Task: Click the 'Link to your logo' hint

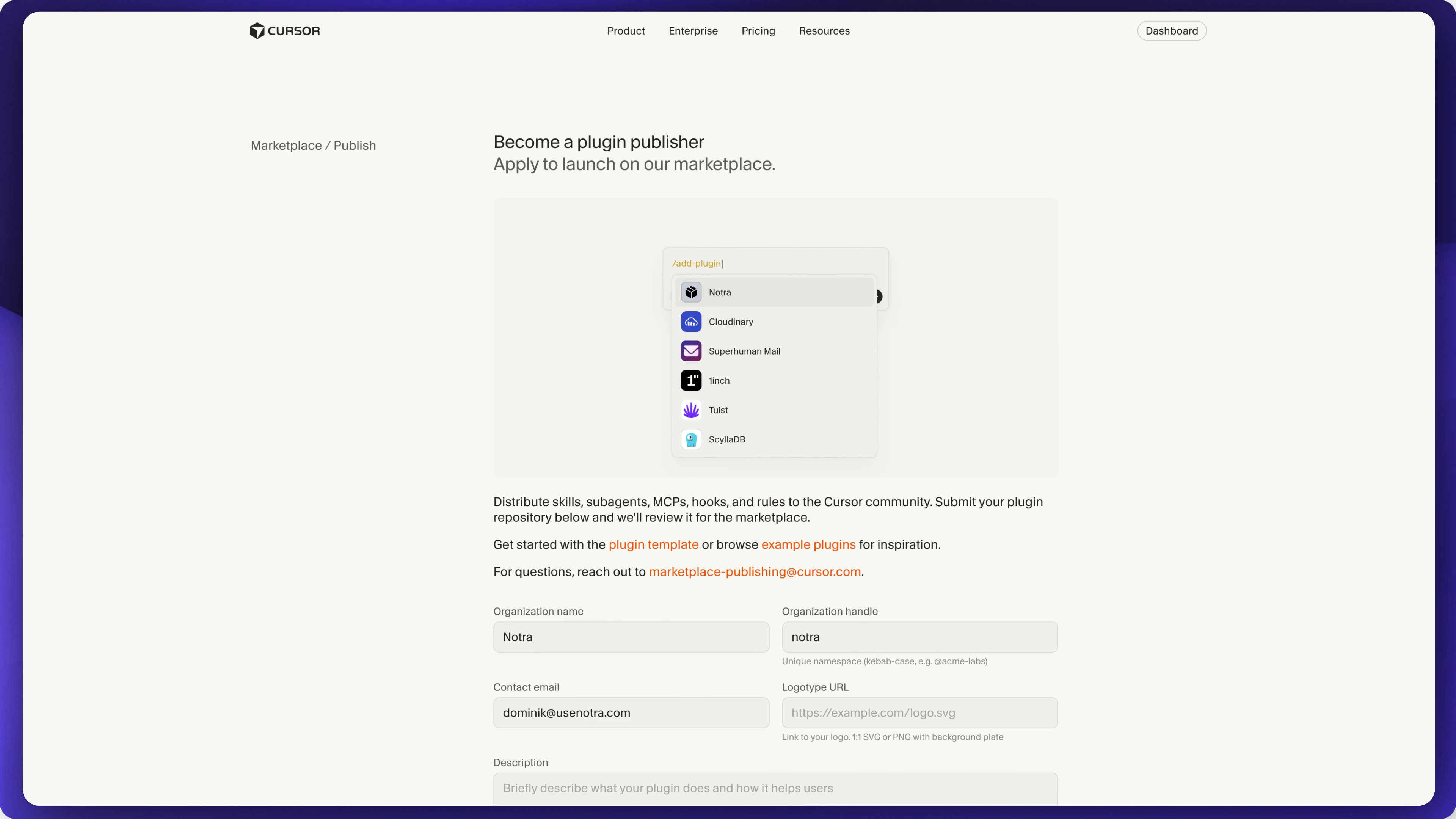Action: coord(893,737)
